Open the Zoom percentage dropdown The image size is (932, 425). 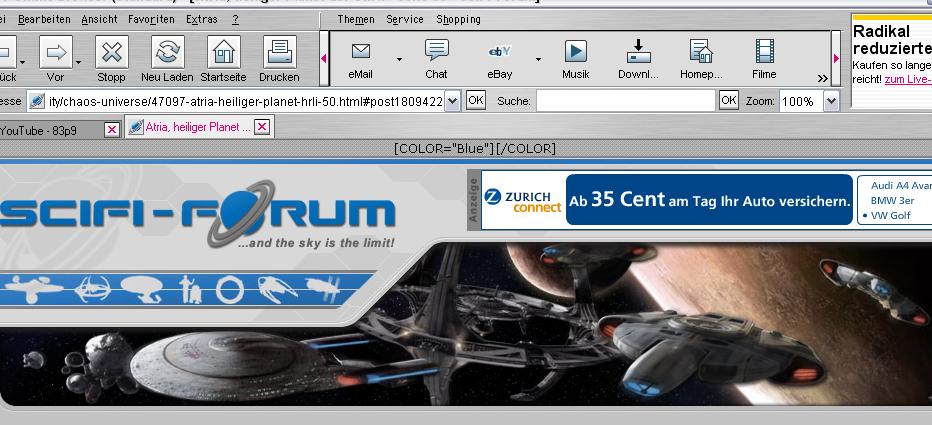[831, 101]
